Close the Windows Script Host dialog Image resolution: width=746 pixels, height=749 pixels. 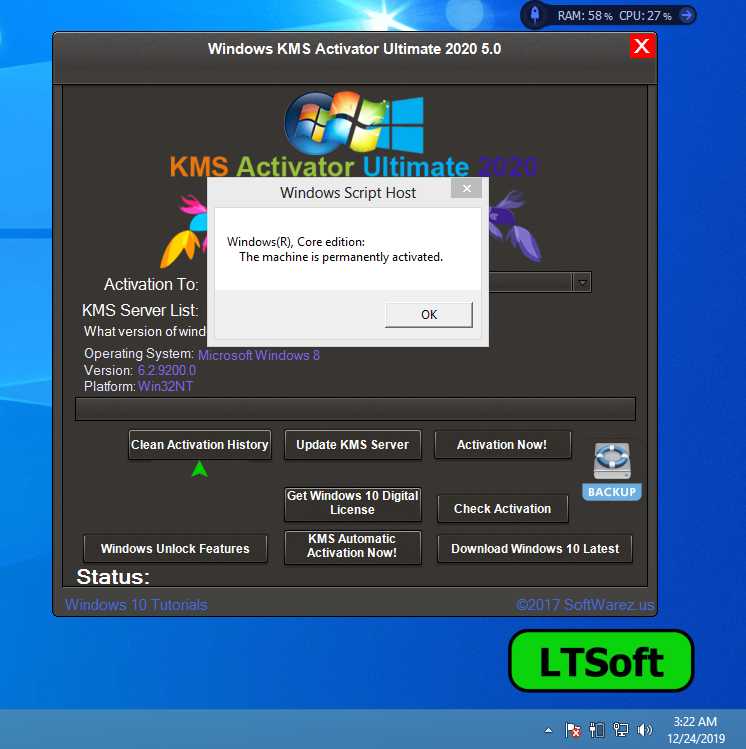[x=467, y=189]
